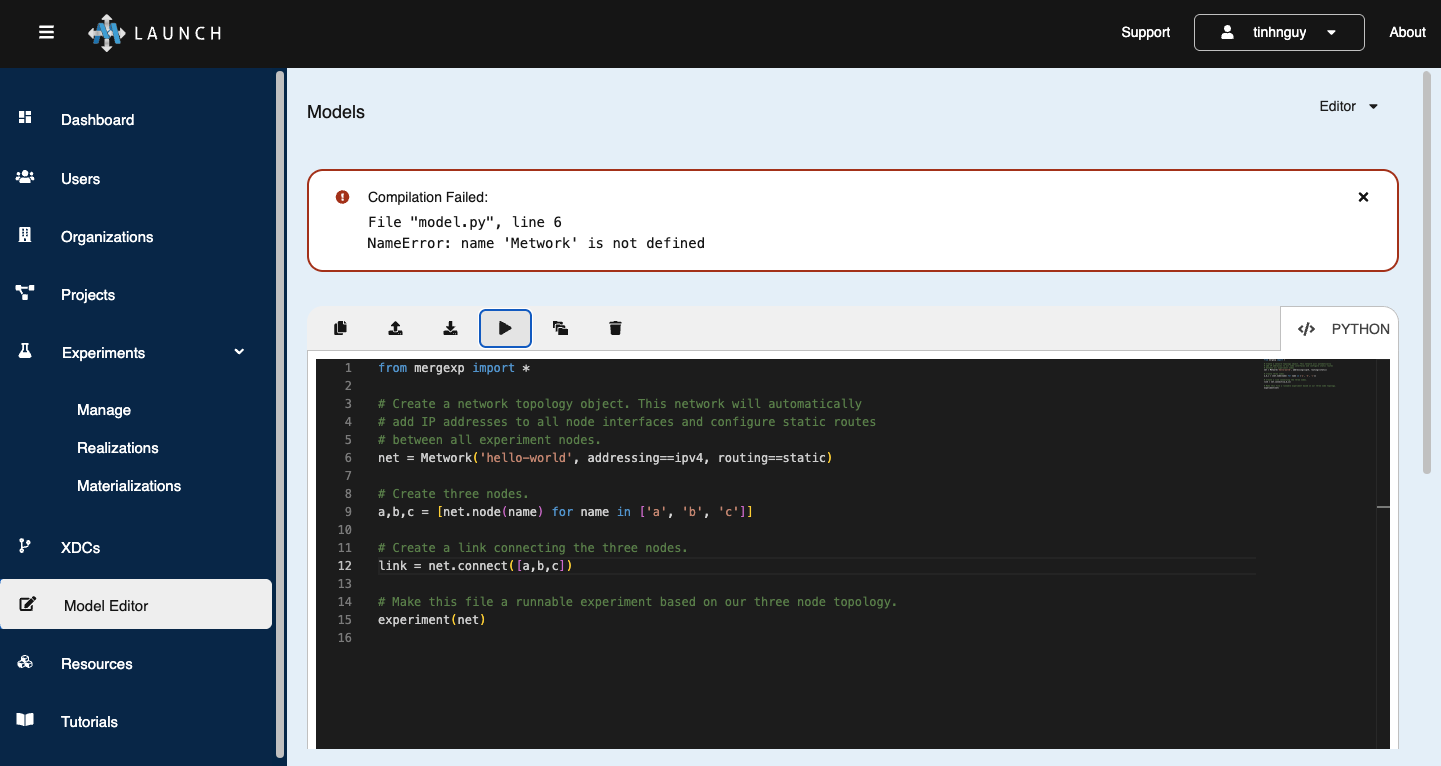Collapse the Experiments sidebar section
1441x766 pixels.
pyautogui.click(x=239, y=352)
